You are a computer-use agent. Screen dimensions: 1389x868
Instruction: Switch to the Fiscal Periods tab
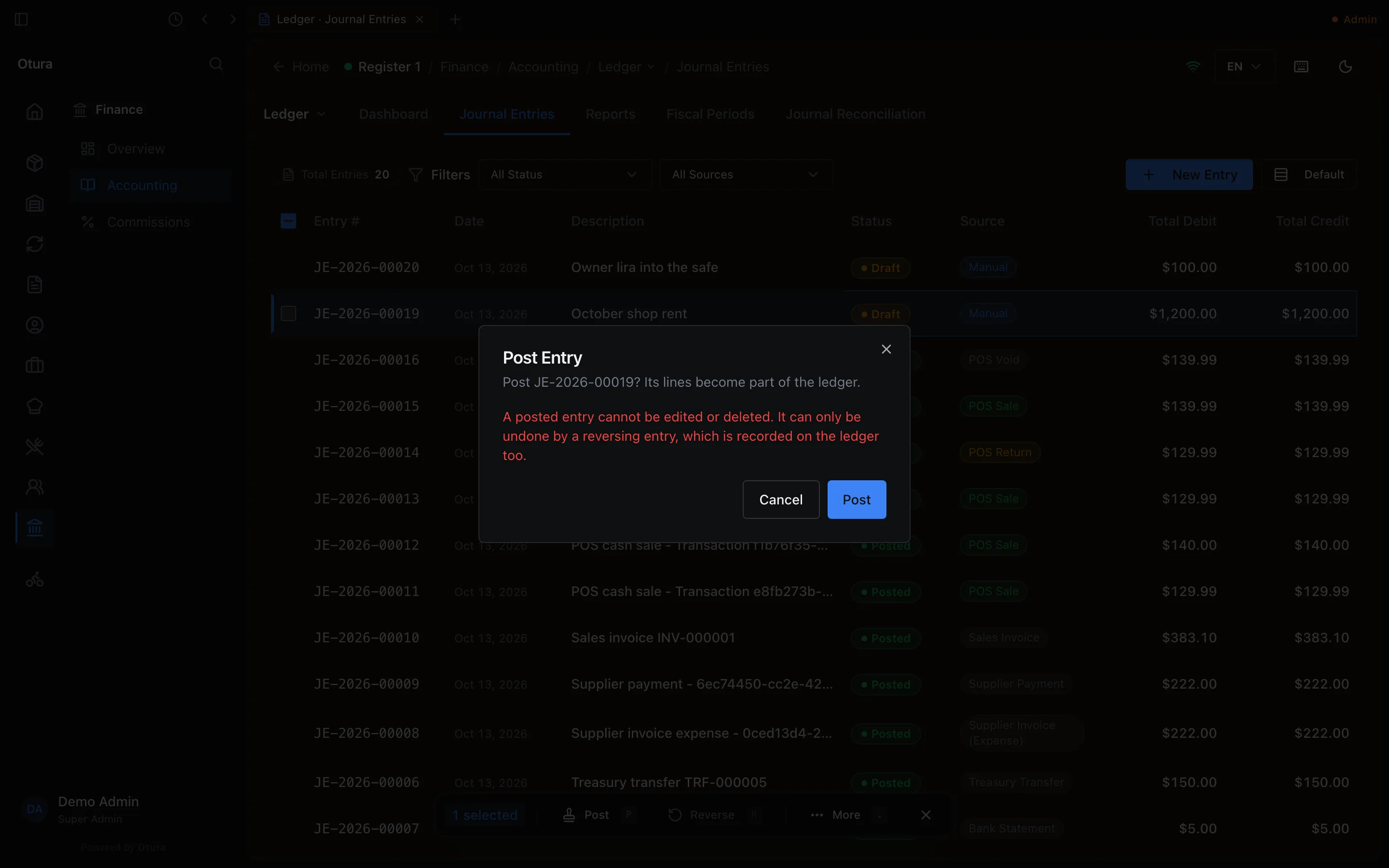pyautogui.click(x=710, y=114)
